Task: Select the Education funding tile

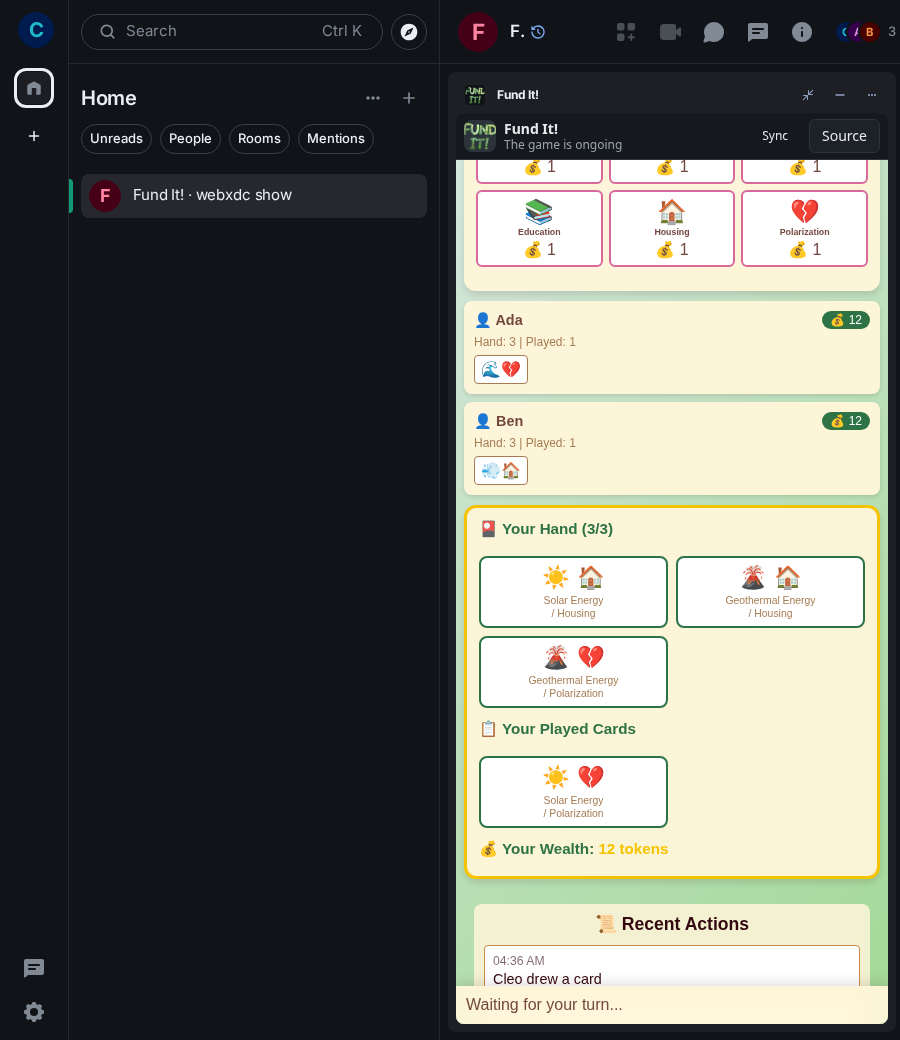Action: click(x=539, y=229)
